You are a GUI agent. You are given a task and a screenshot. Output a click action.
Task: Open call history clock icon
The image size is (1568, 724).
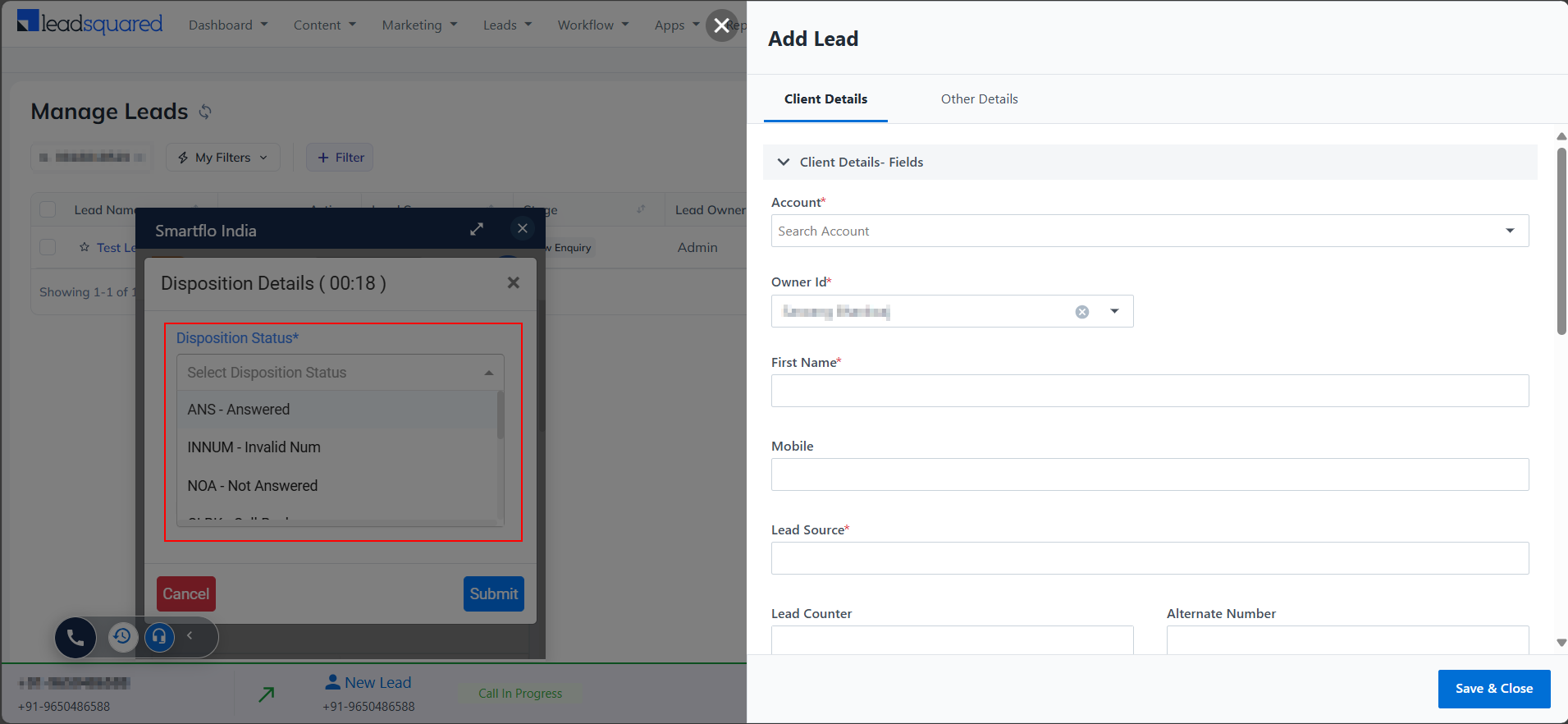click(122, 636)
